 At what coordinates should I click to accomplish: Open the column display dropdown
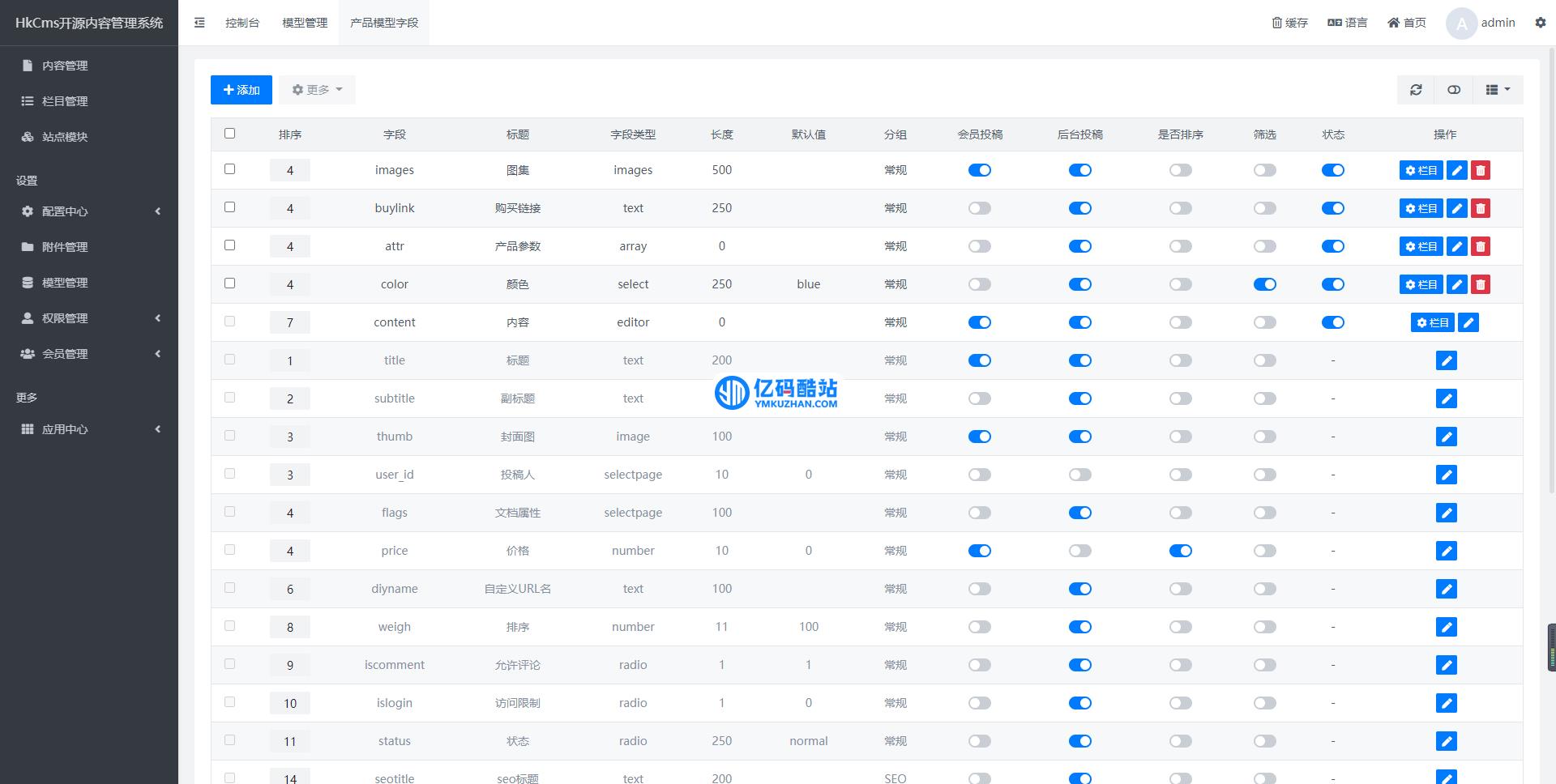1498,90
